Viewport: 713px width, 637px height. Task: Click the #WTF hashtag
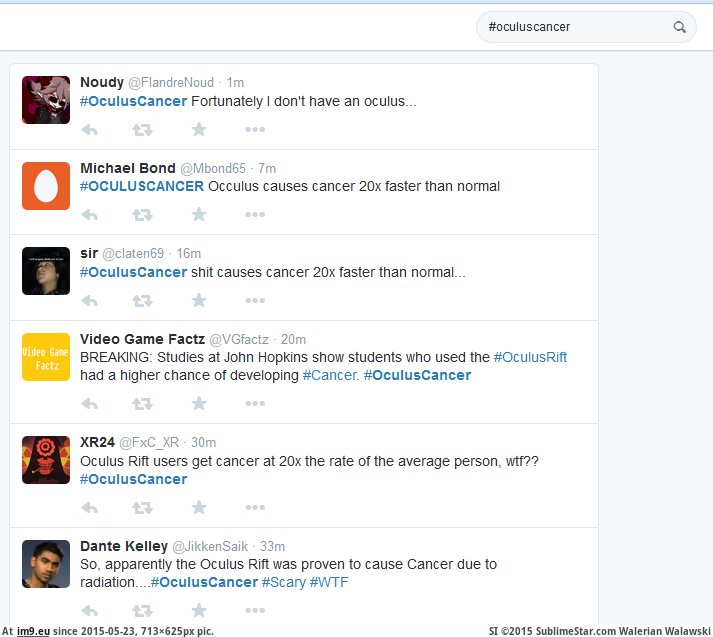(x=329, y=582)
